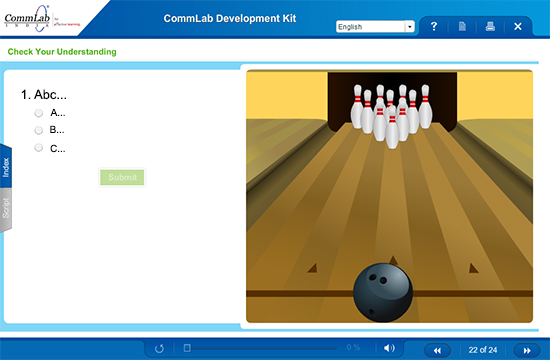Click the printer icon

[x=490, y=26]
